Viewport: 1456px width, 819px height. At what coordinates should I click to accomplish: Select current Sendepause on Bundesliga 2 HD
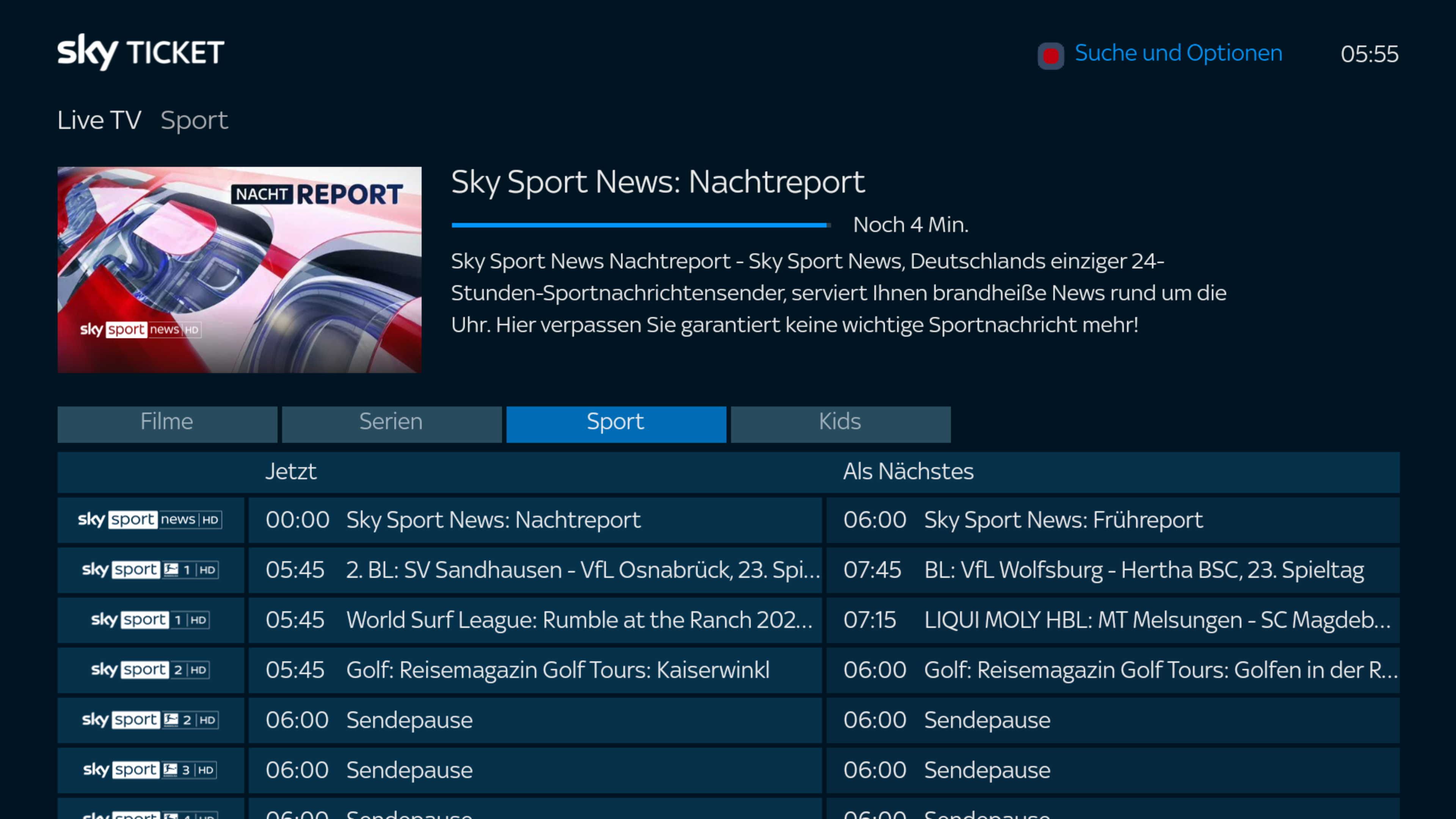(535, 720)
